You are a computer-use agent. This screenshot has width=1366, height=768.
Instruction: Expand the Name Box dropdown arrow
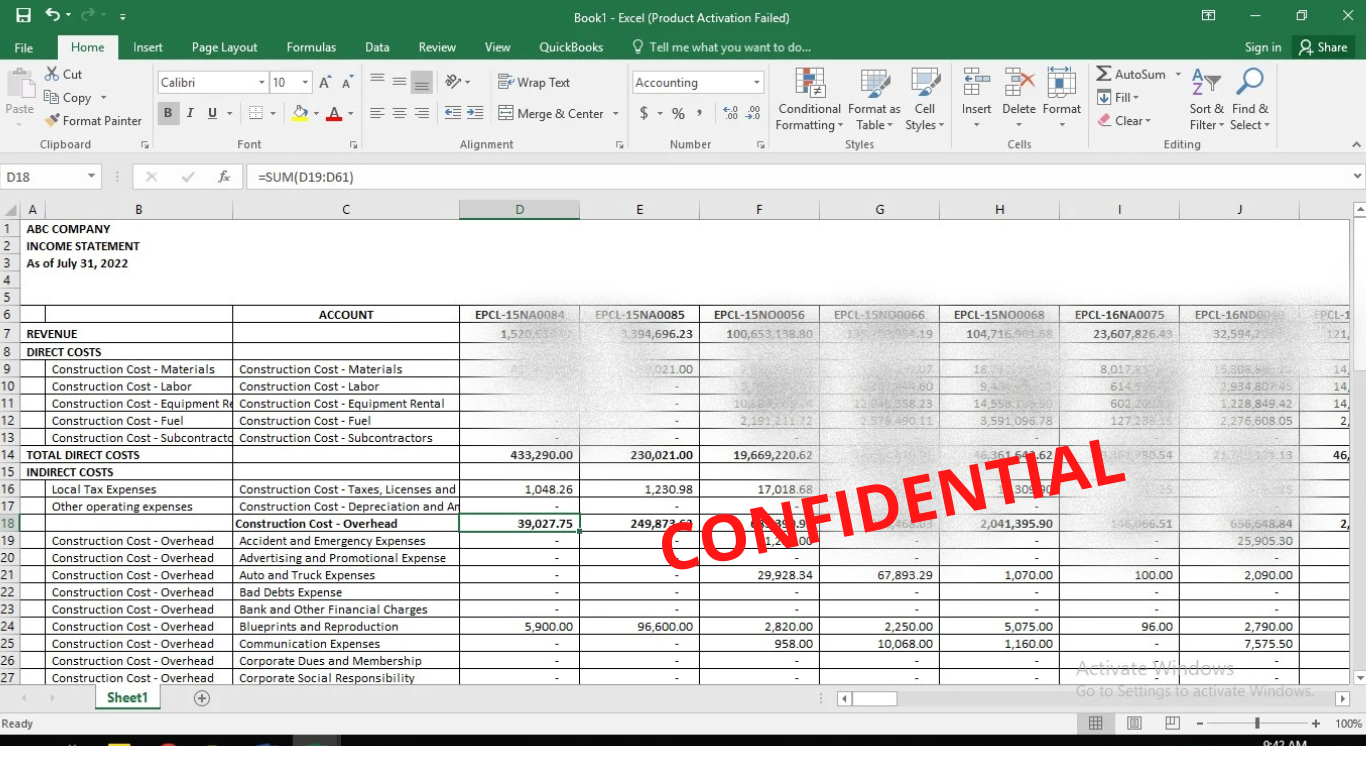pyautogui.click(x=92, y=177)
